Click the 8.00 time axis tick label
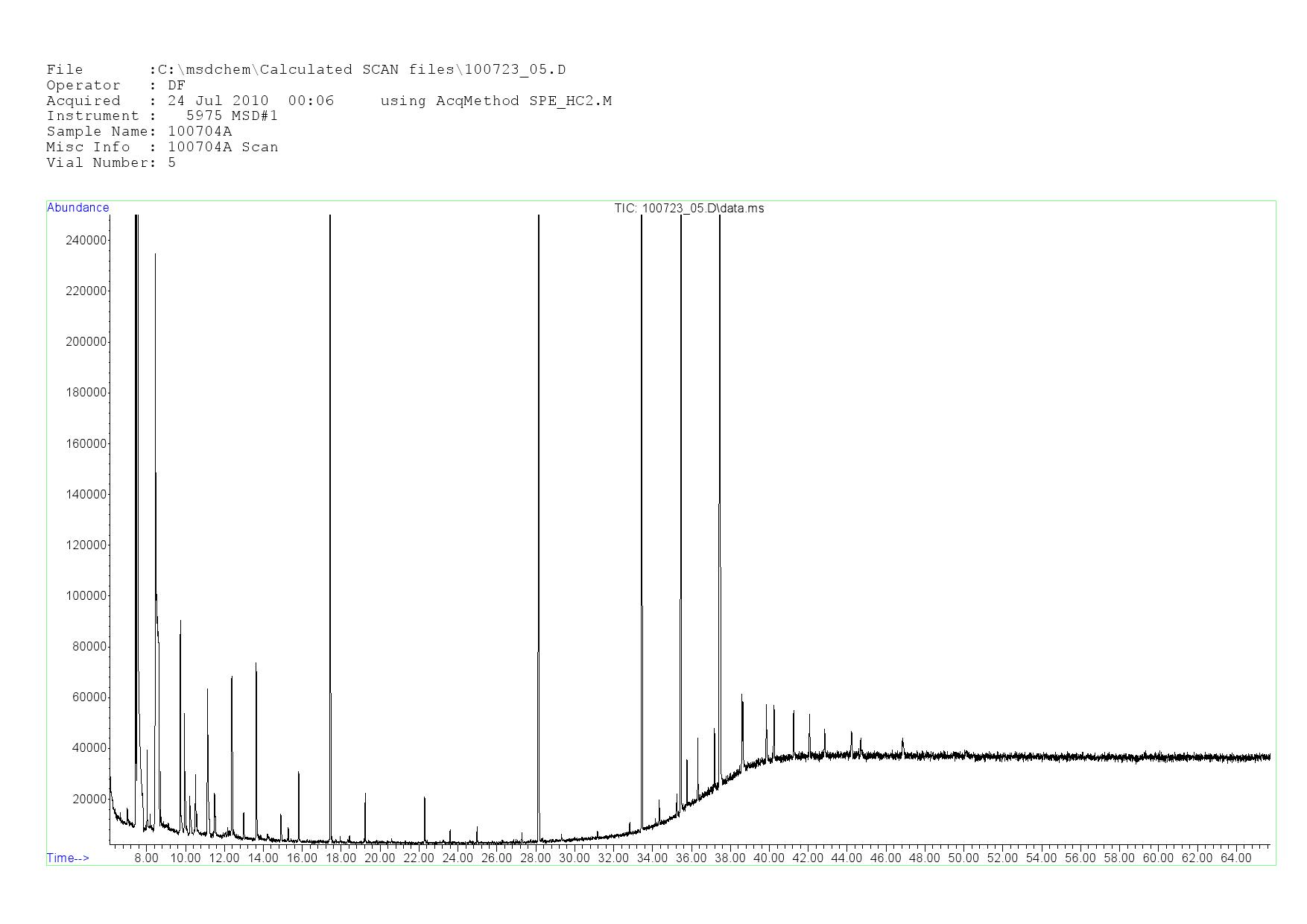This screenshot has height=924, width=1307. 146,858
